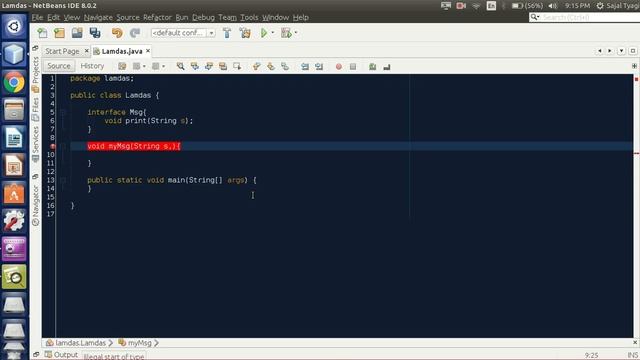
Task: Click the New Project icon
Action: 60,33
